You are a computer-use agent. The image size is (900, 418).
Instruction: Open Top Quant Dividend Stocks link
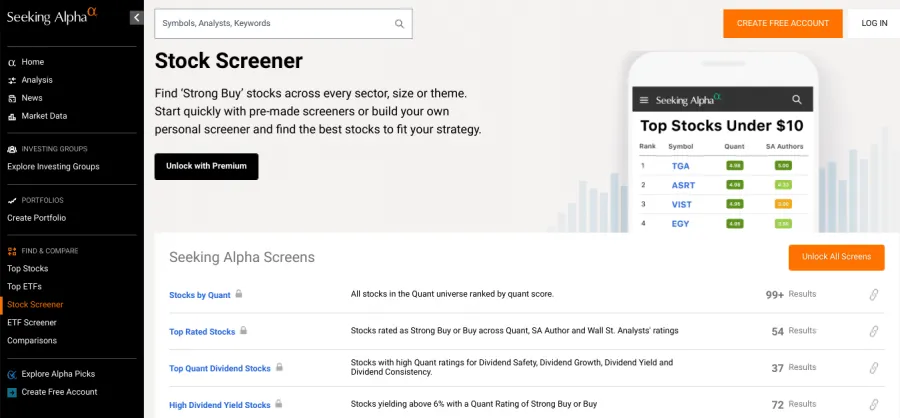click(x=220, y=369)
